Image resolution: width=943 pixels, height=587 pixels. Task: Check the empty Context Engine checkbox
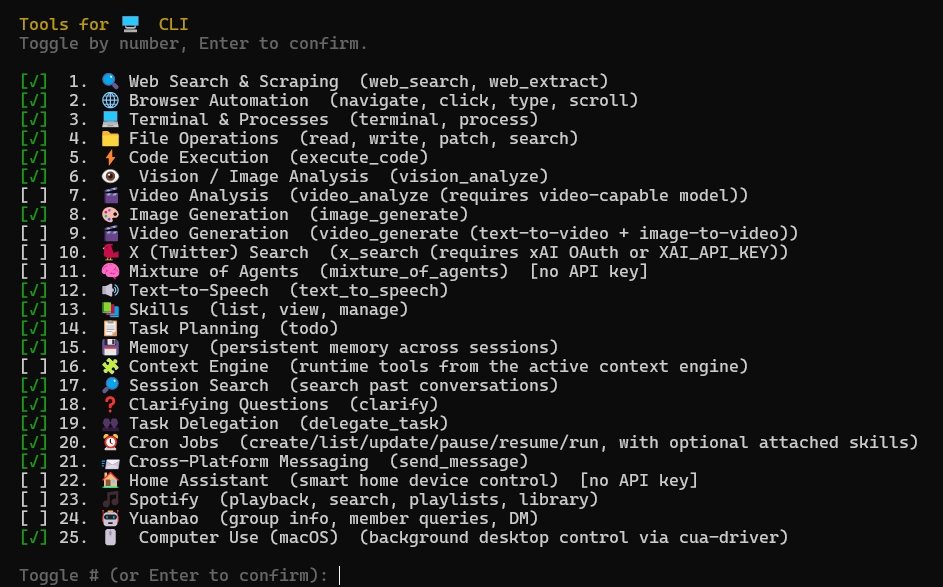[x=34, y=367]
